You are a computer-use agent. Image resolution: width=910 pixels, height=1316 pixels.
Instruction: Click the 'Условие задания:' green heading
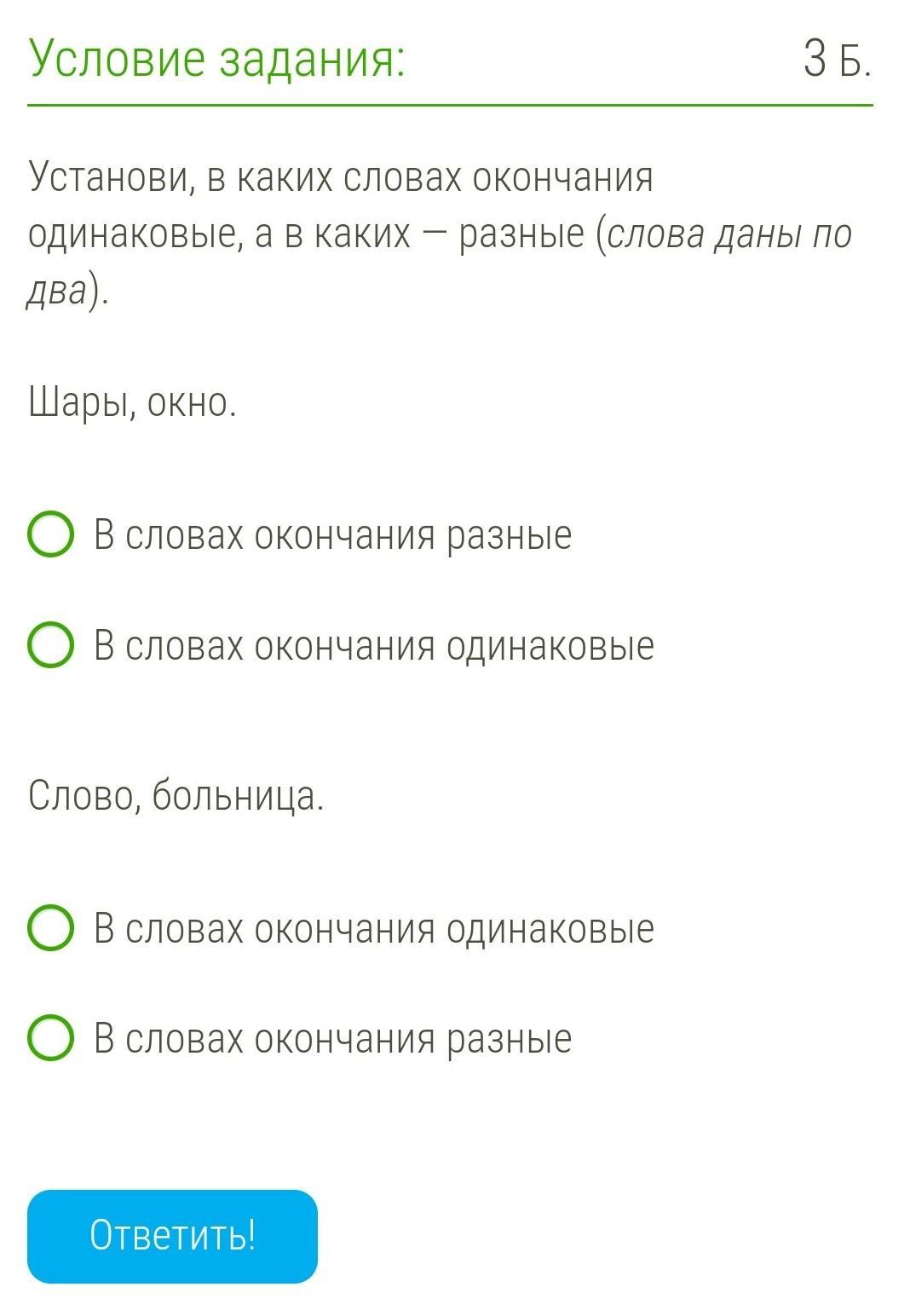point(217,60)
